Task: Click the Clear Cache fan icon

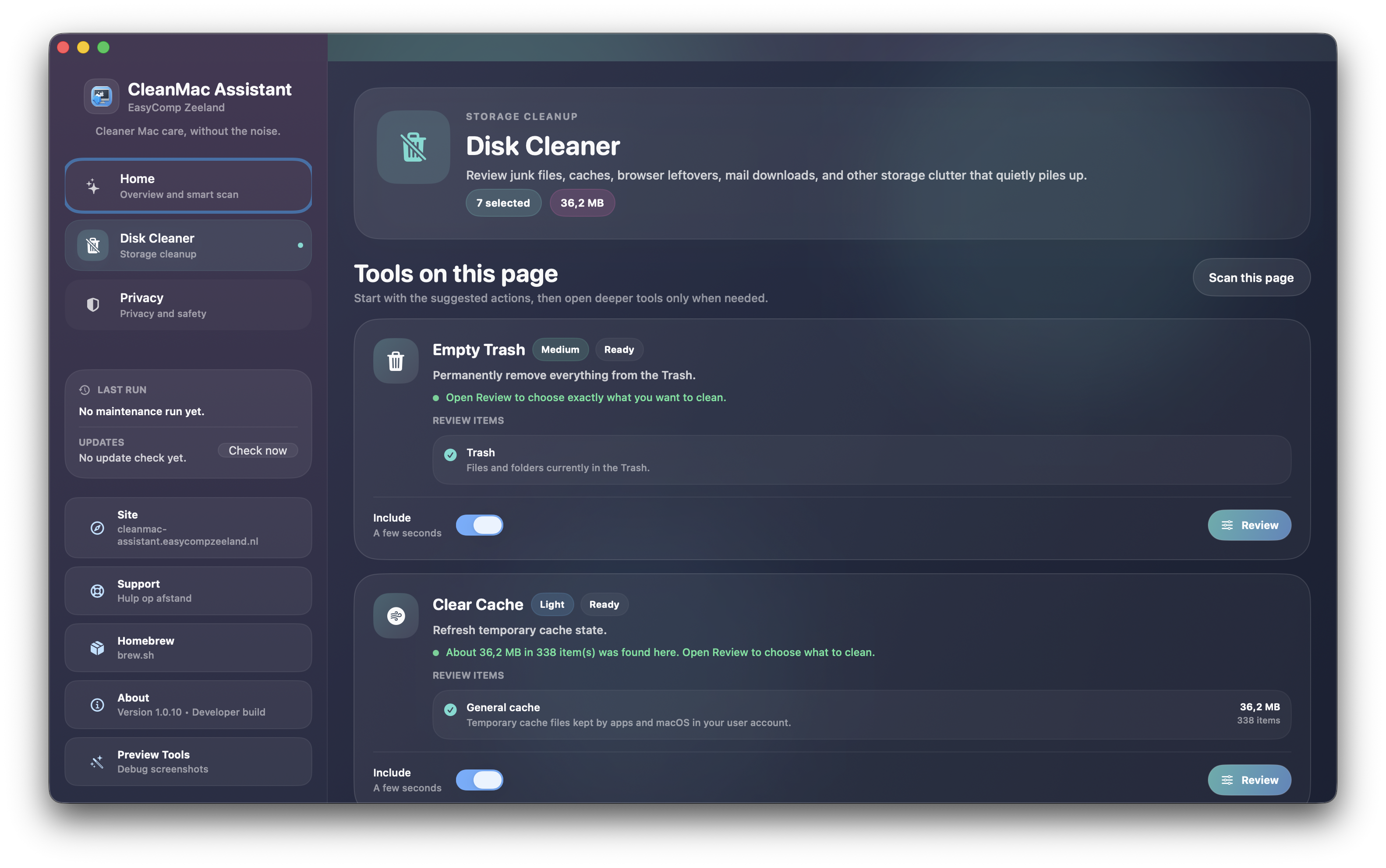Action: [x=395, y=615]
